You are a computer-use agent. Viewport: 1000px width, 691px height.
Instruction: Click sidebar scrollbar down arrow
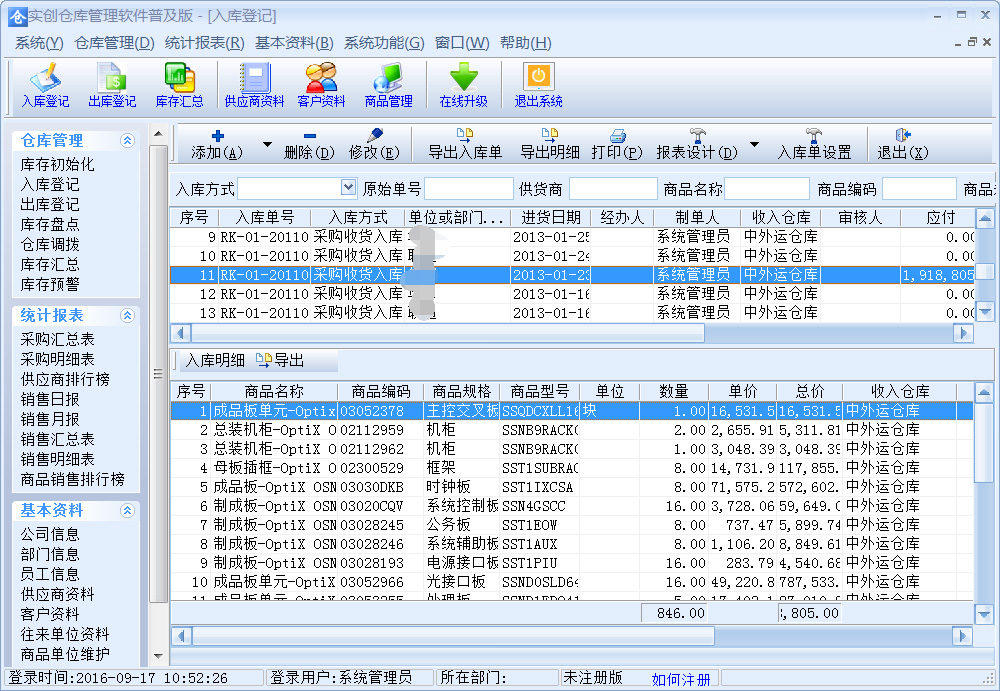click(158, 655)
